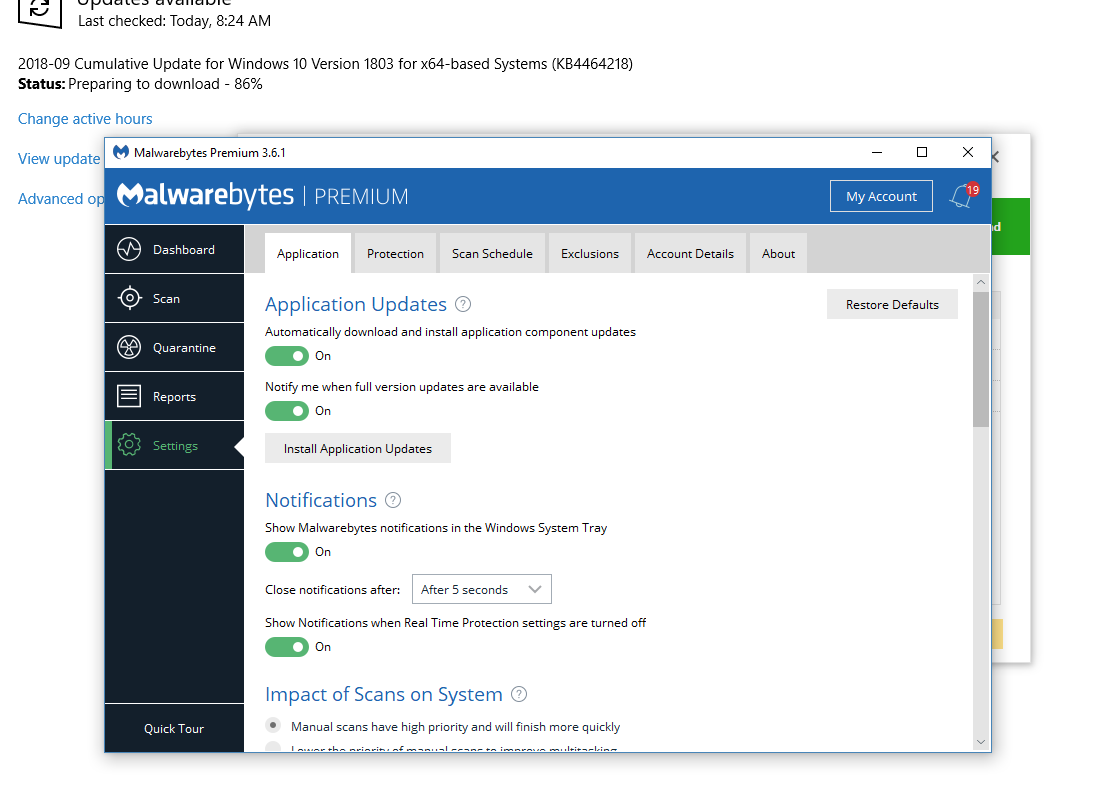This screenshot has height=802, width=1096.
Task: Switch to the Protection tab
Action: point(395,253)
